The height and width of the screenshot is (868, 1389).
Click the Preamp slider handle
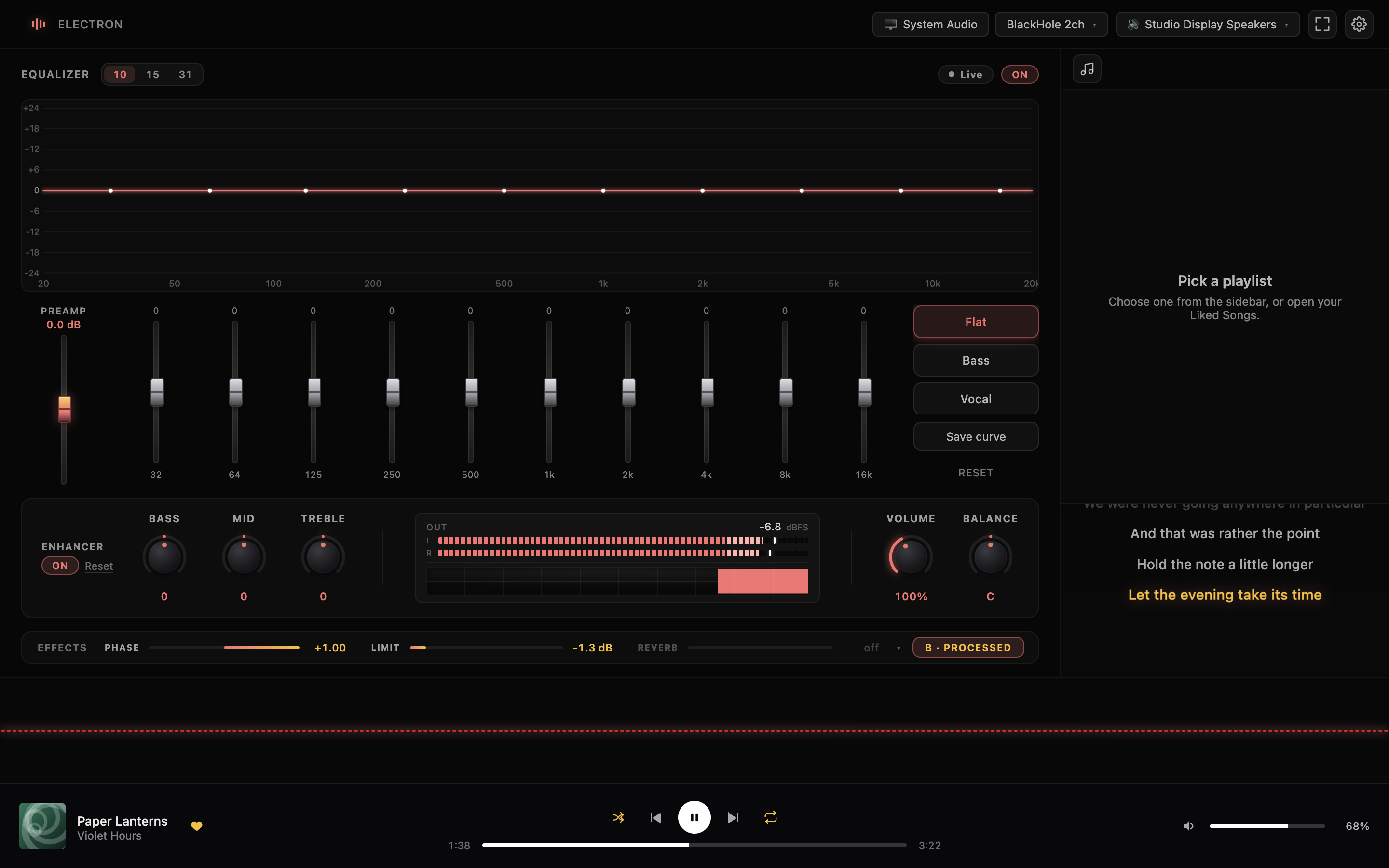point(64,409)
